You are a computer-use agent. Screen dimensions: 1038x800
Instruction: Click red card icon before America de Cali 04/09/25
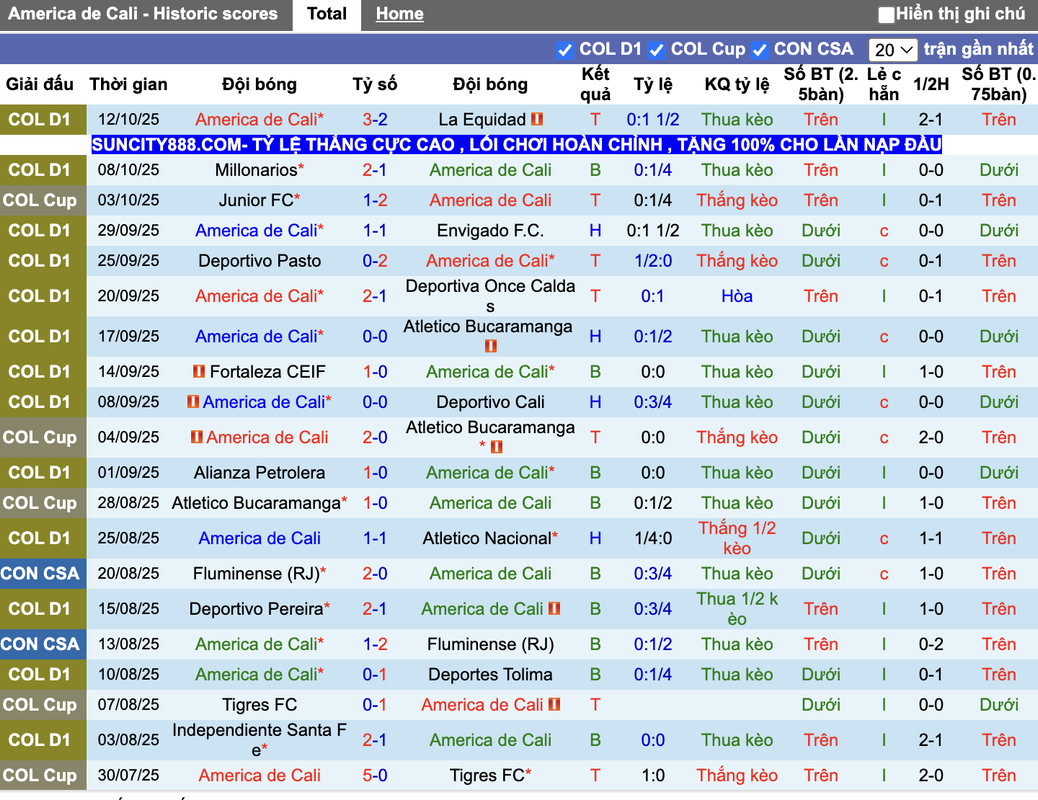(x=197, y=437)
